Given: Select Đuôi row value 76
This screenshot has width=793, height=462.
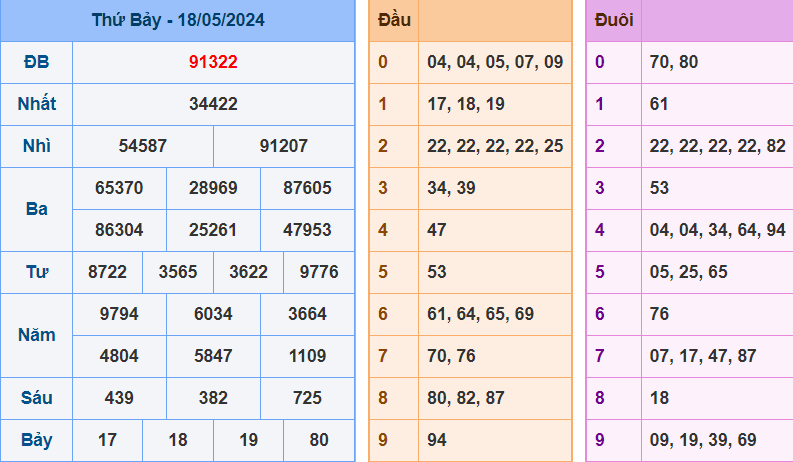Looking at the screenshot, I should [x=659, y=314].
